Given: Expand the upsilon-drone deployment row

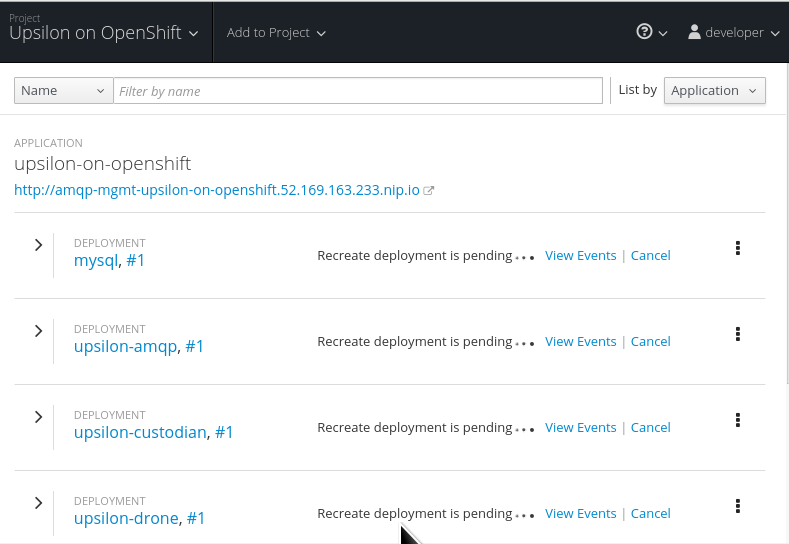Looking at the screenshot, I should (38, 503).
